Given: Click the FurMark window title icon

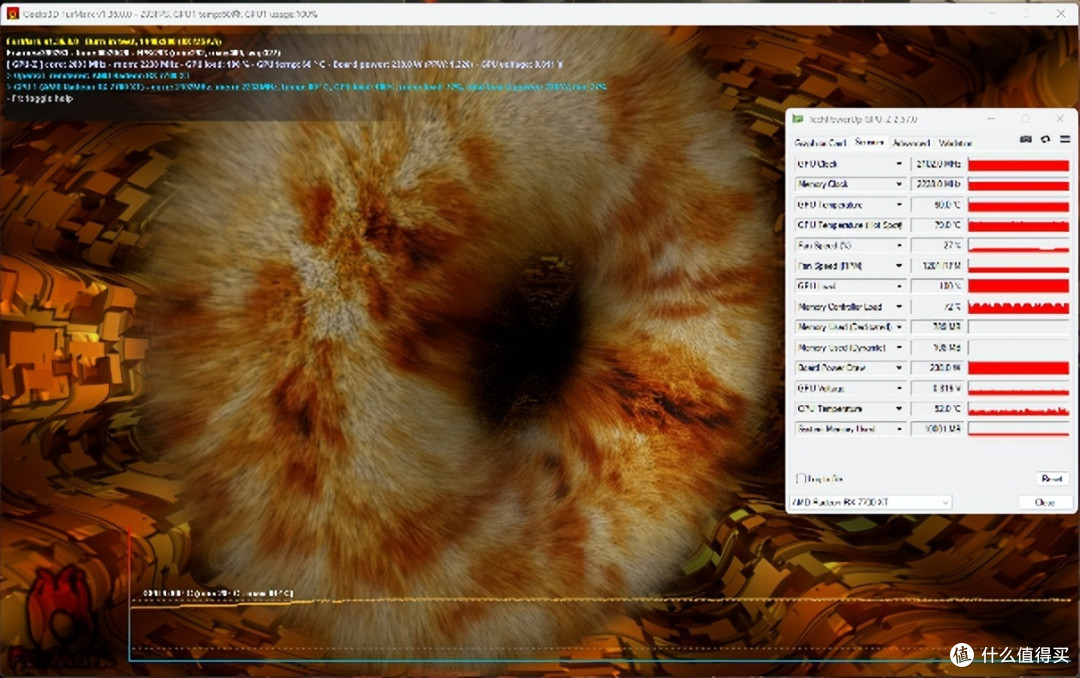Looking at the screenshot, I should 12,13.
